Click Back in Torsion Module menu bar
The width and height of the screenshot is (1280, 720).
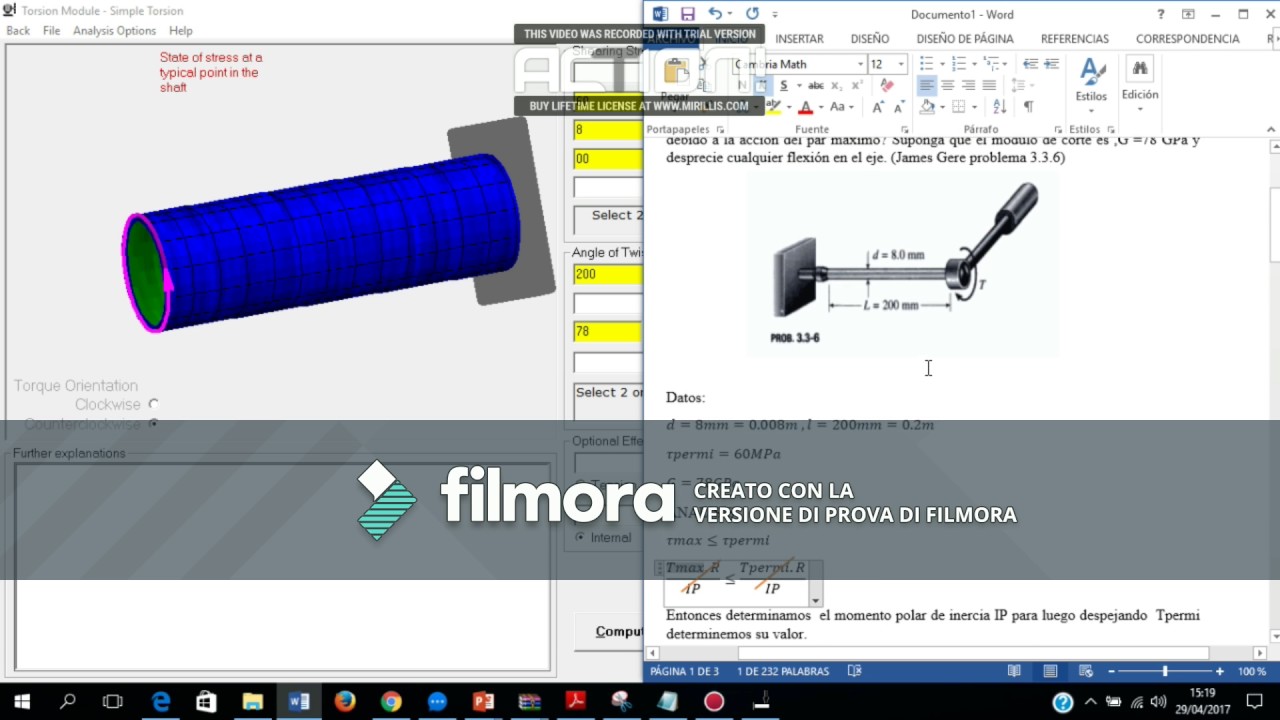coord(18,31)
